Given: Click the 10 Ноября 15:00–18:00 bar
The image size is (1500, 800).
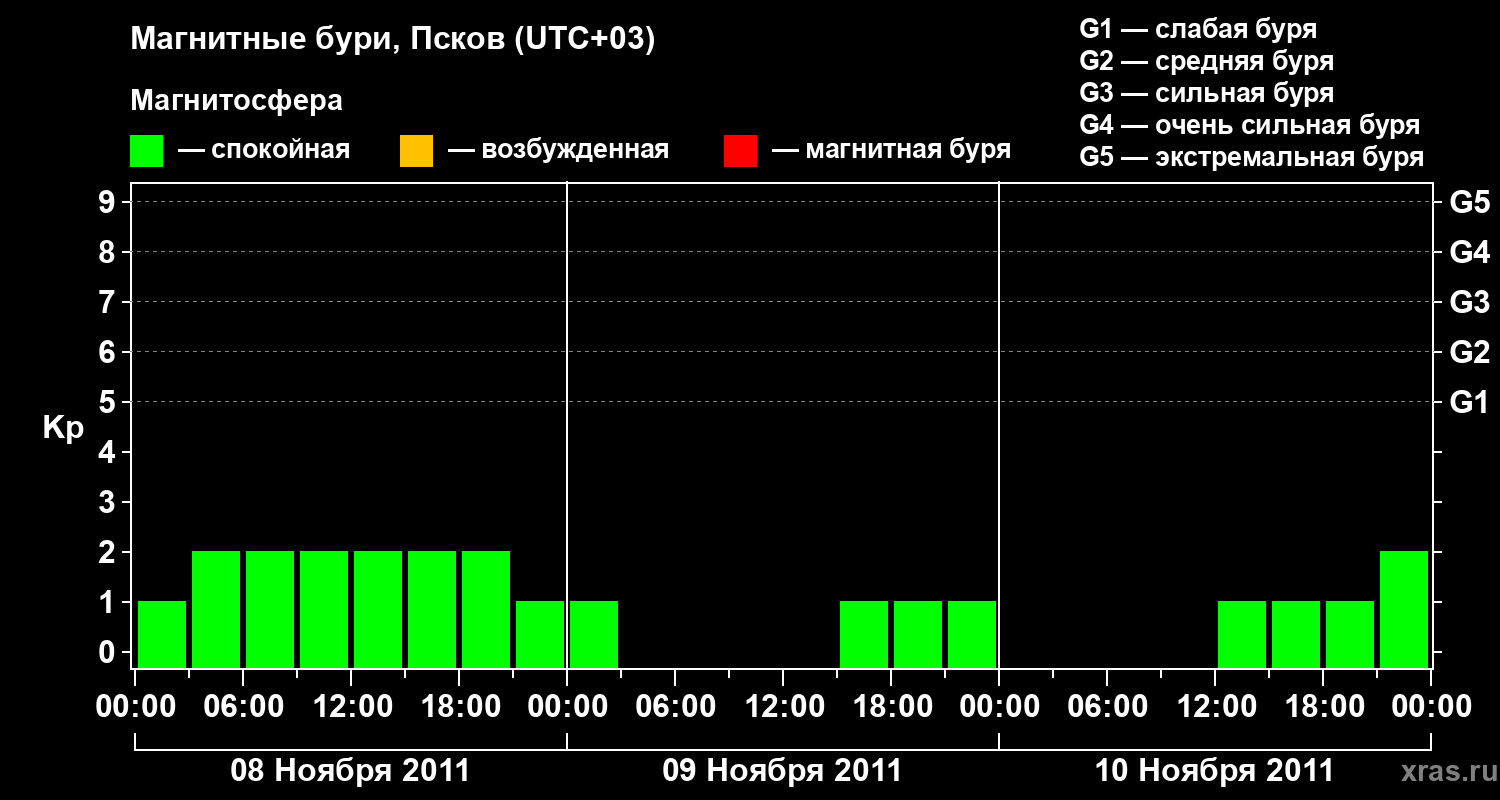Looking at the screenshot, I should click(1296, 634).
